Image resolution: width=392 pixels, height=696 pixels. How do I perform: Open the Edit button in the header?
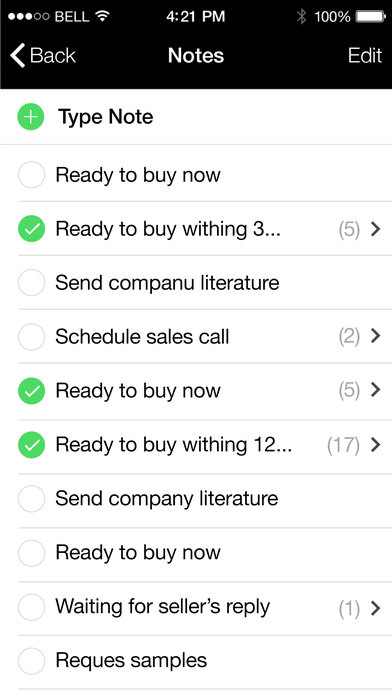click(x=365, y=55)
